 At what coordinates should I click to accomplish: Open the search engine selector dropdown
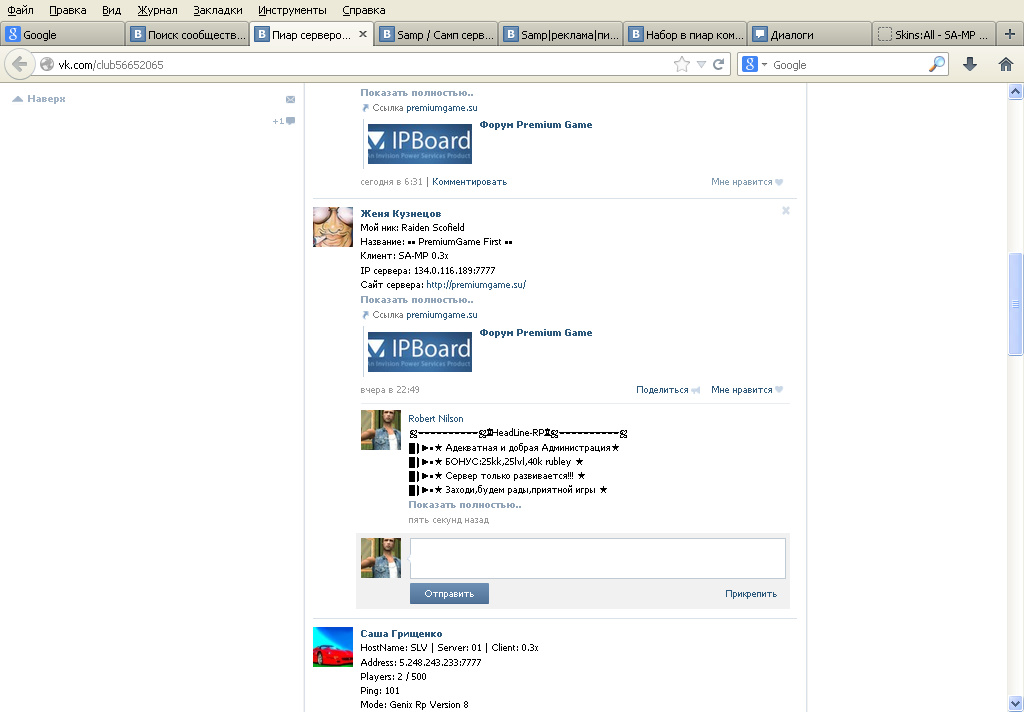coord(756,64)
